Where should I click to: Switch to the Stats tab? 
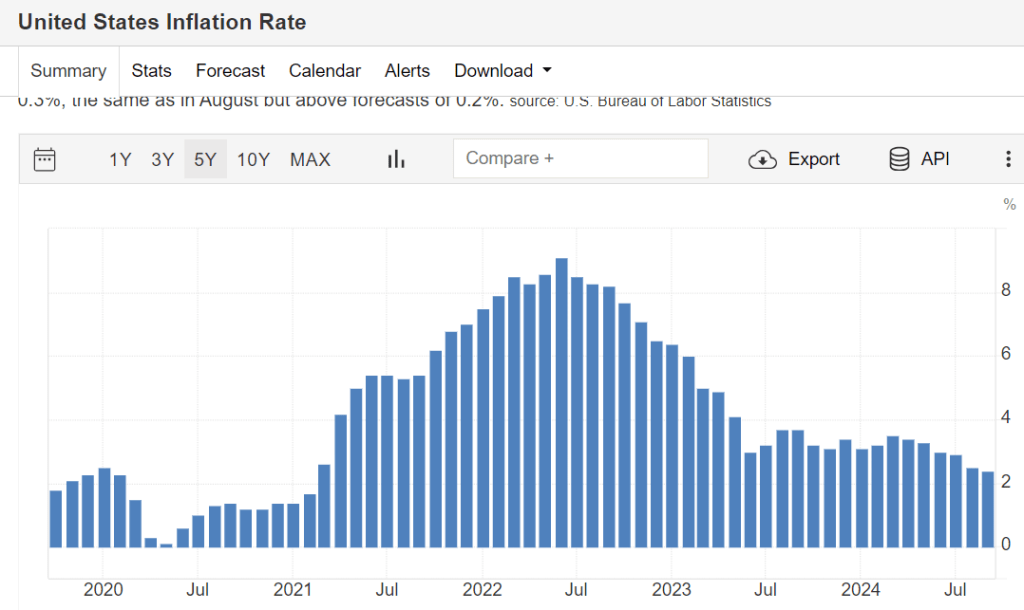coord(151,71)
